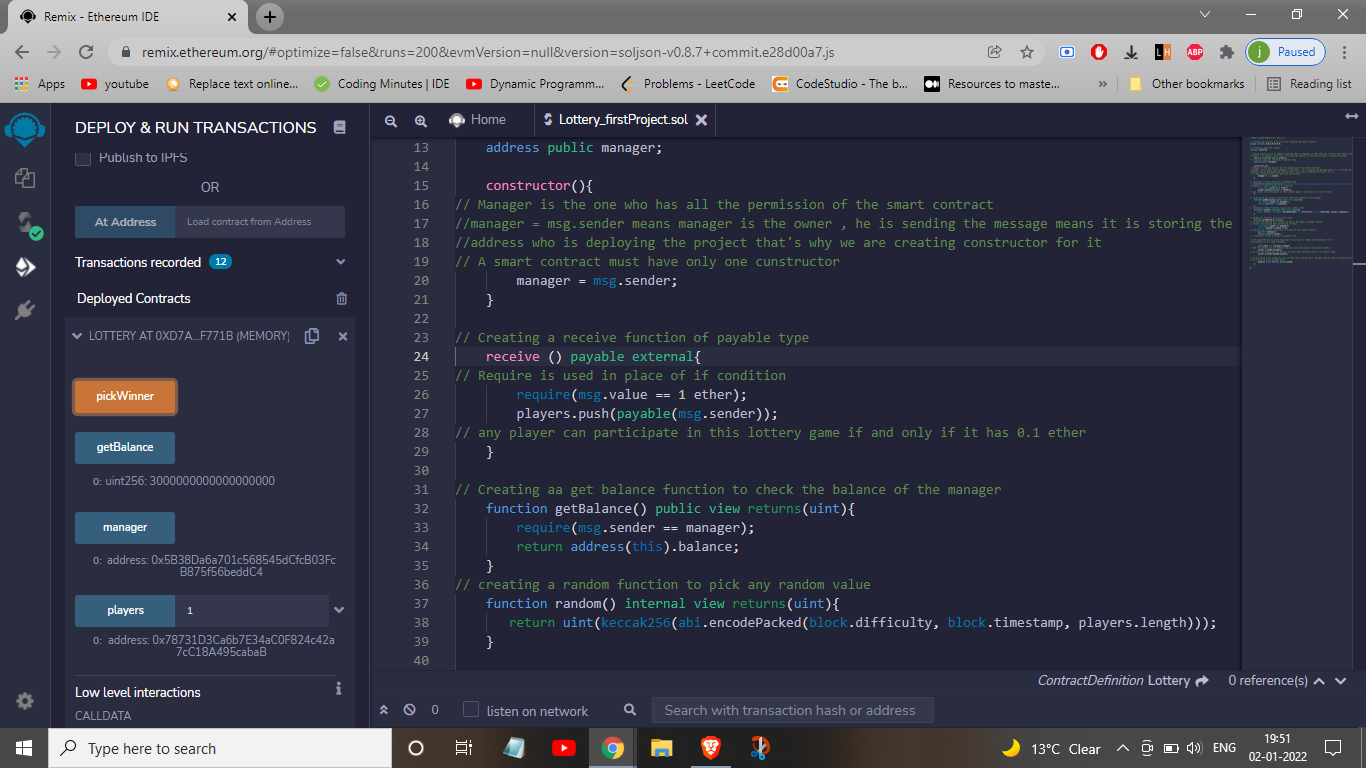The width and height of the screenshot is (1366, 768).
Task: Click the terminal search magnifier icon
Action: point(630,710)
